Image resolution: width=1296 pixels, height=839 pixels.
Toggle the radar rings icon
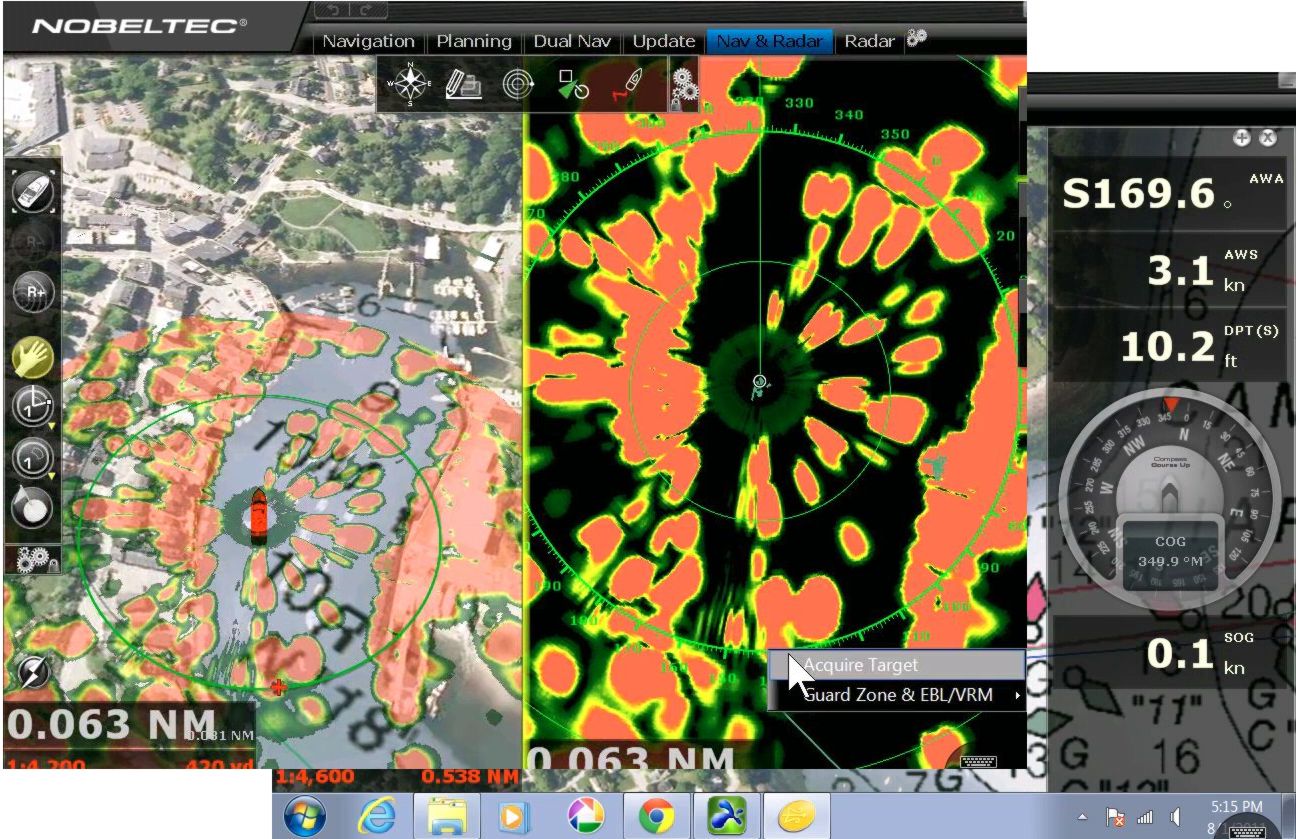tap(517, 84)
